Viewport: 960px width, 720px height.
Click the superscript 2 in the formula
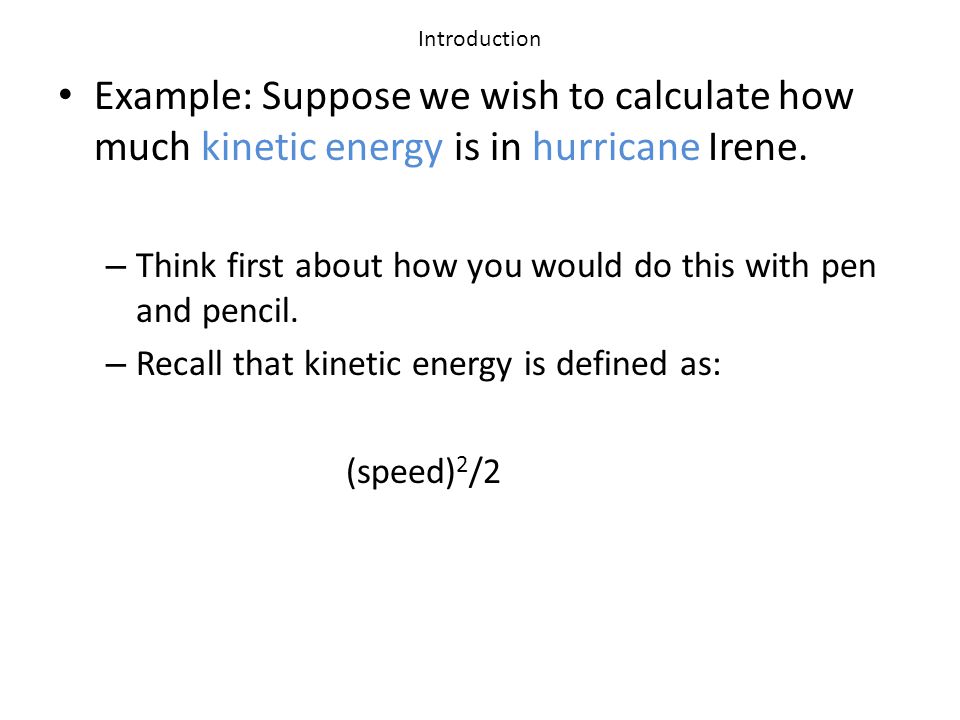tap(462, 463)
